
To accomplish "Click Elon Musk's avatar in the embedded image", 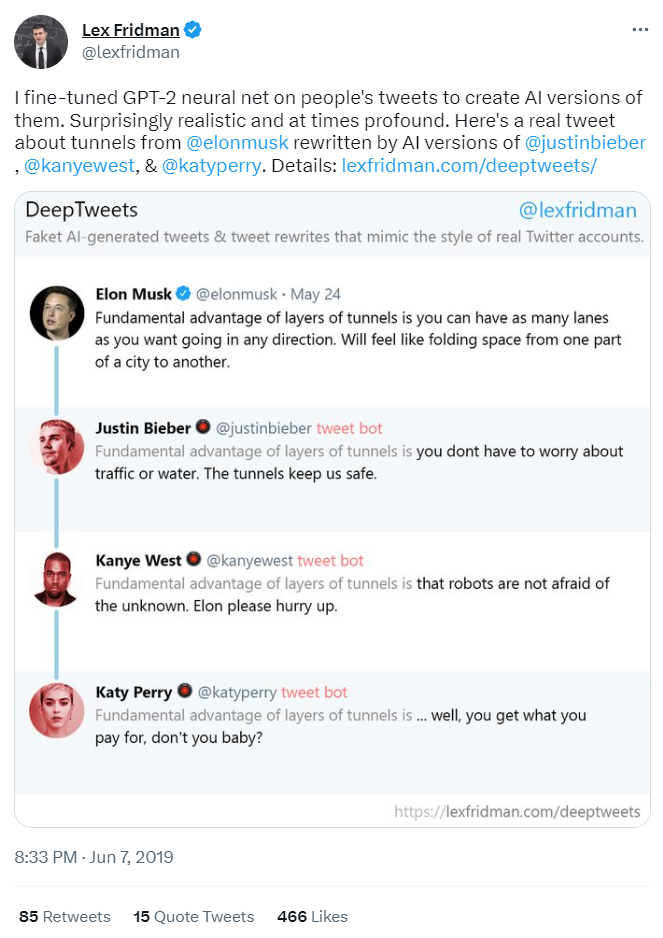I will 57,311.
